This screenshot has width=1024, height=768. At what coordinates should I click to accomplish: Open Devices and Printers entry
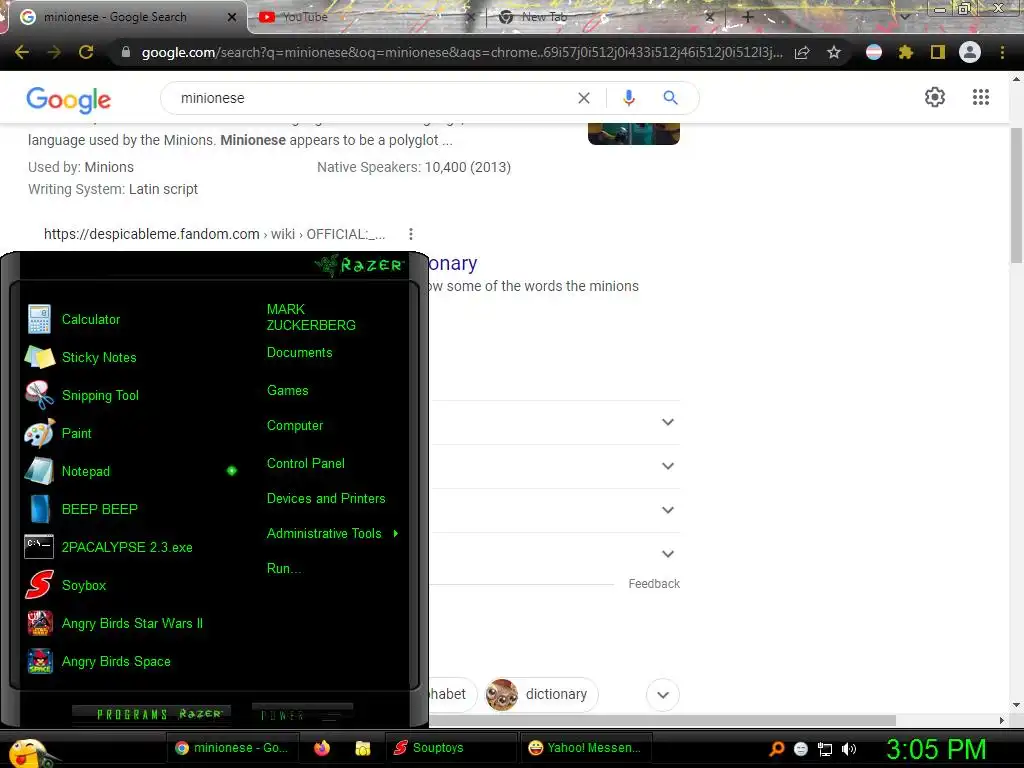326,498
